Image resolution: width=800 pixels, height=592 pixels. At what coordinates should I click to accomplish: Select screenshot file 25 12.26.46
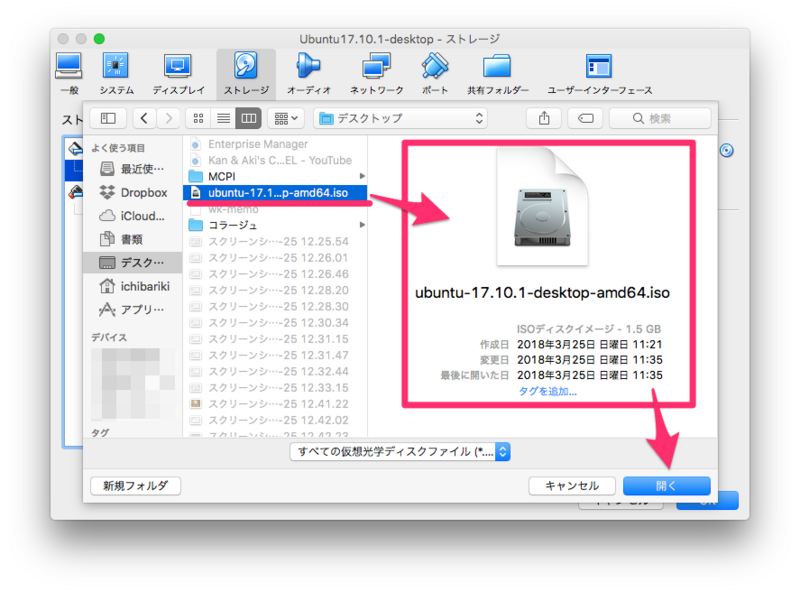pyautogui.click(x=275, y=274)
